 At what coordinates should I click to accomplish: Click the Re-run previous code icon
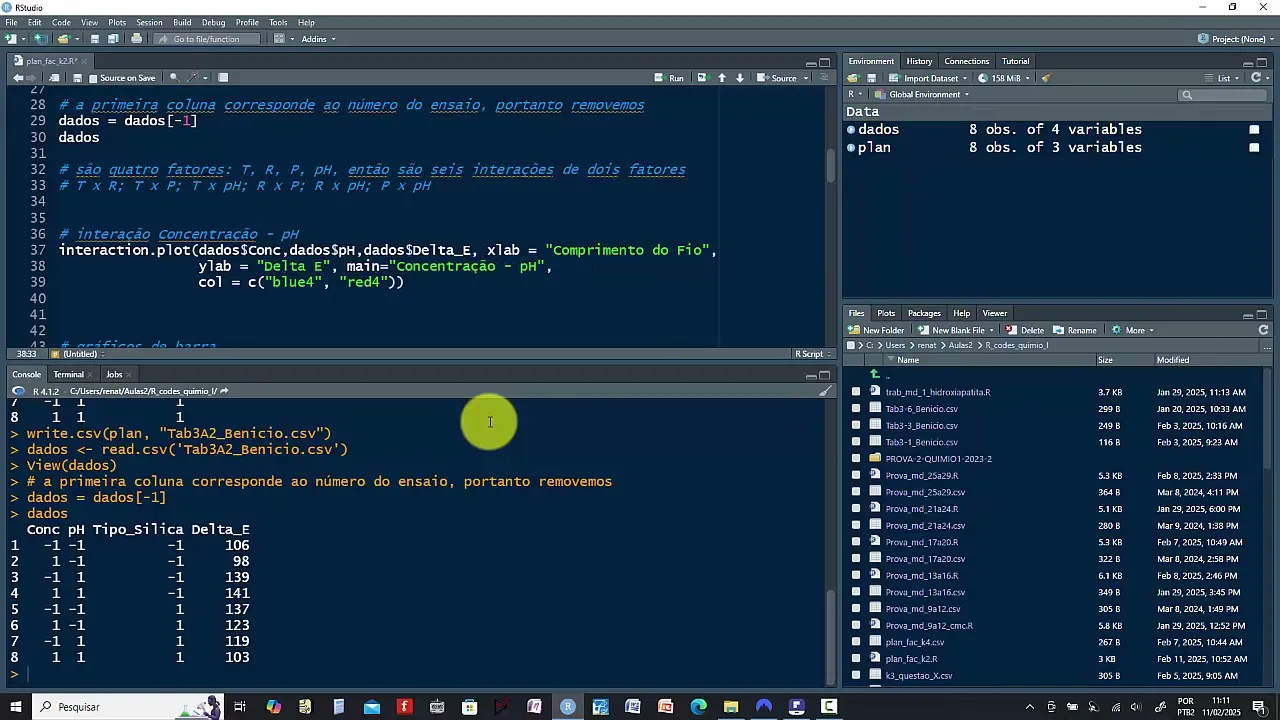[x=702, y=78]
